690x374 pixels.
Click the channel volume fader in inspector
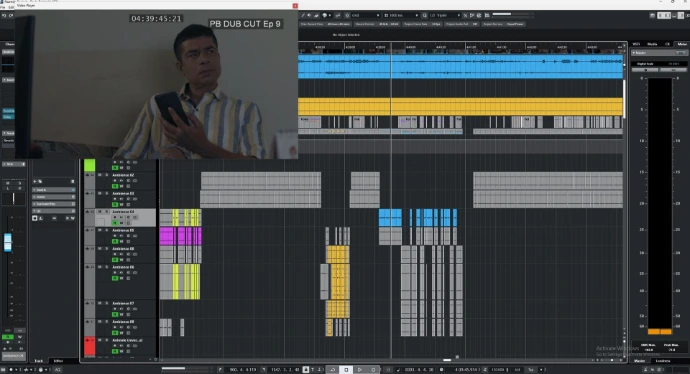[7, 243]
